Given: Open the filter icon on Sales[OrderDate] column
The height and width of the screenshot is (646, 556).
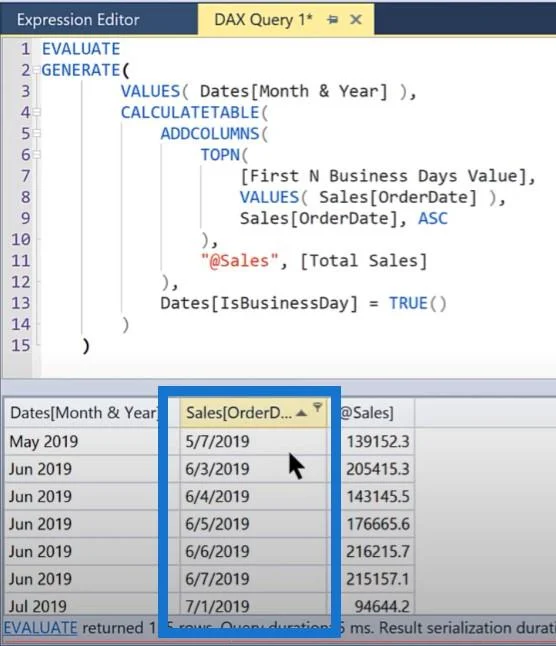Looking at the screenshot, I should (318, 407).
